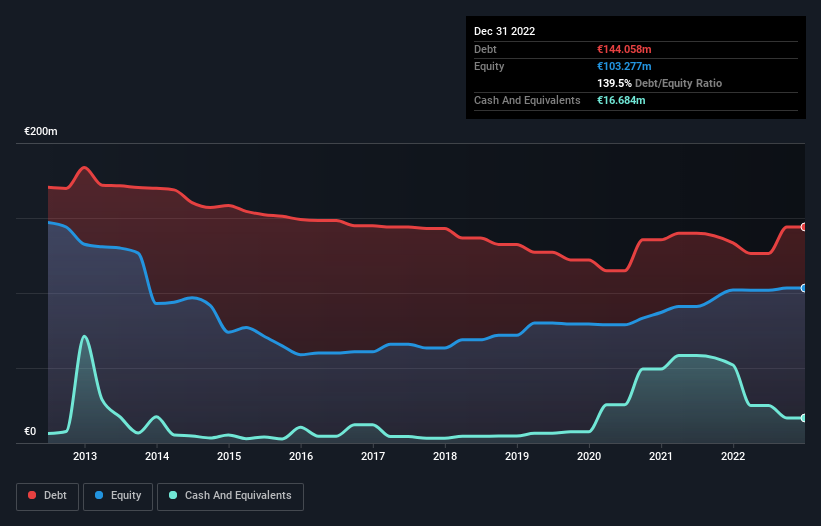This screenshot has height=526, width=821.
Task: Click the 2013 x-axis label
Action: tap(85, 456)
